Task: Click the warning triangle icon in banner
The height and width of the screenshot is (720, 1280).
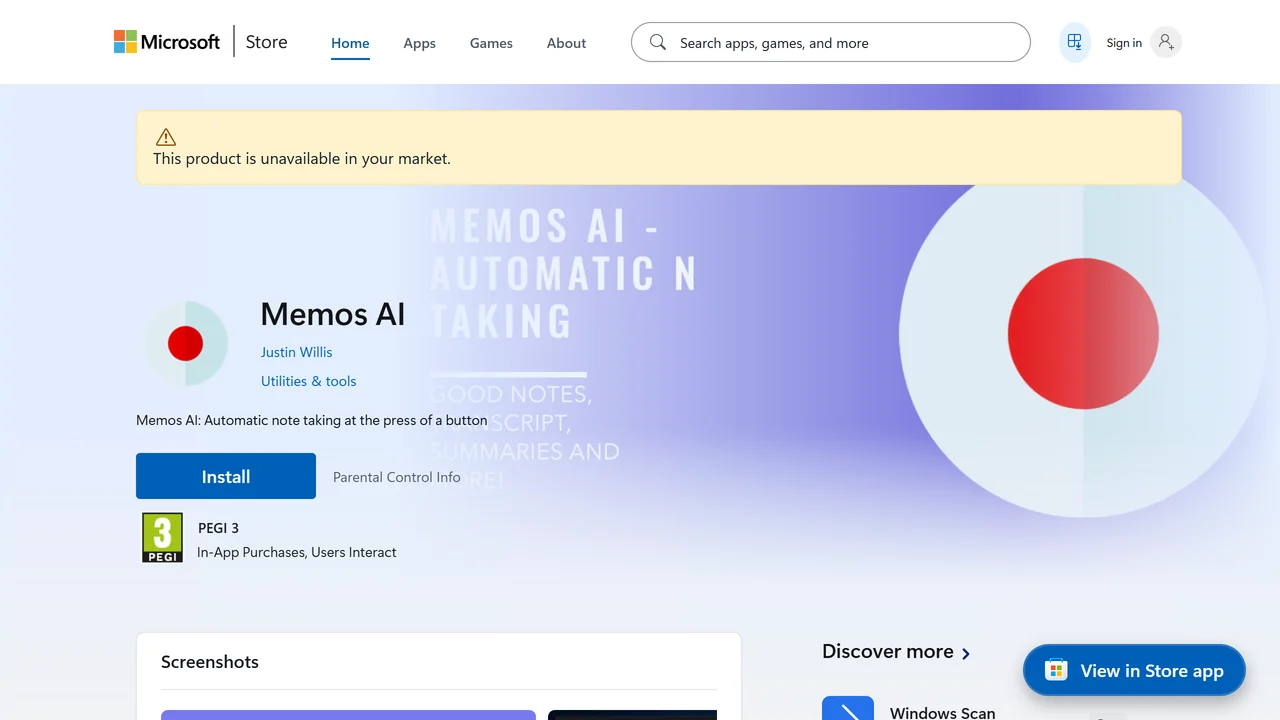Action: pyautogui.click(x=166, y=137)
